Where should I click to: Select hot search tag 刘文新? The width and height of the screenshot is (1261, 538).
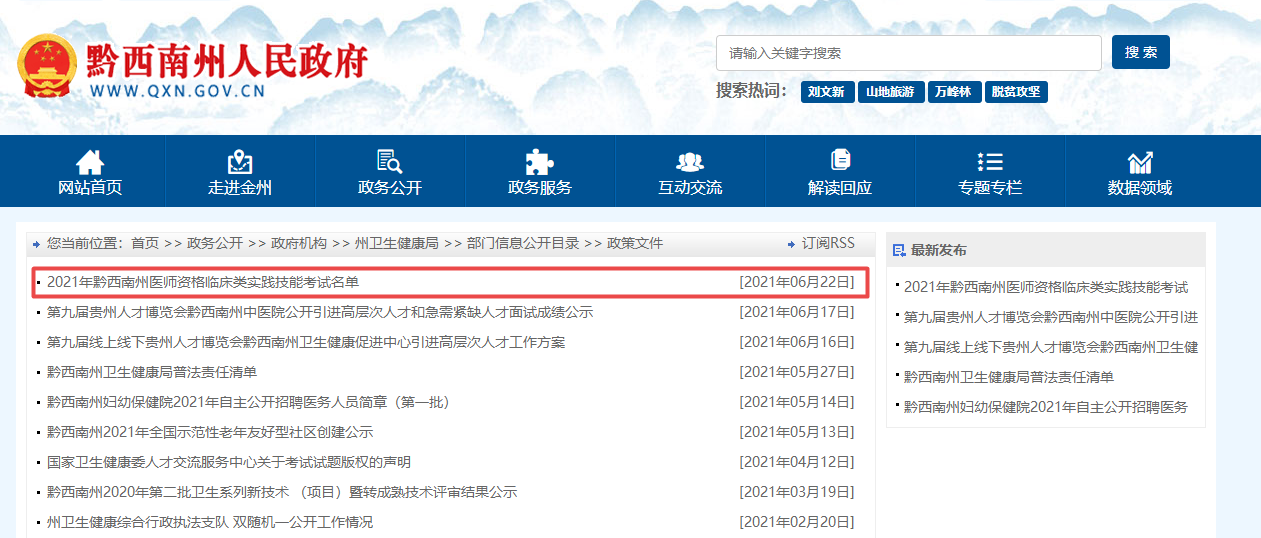point(827,92)
